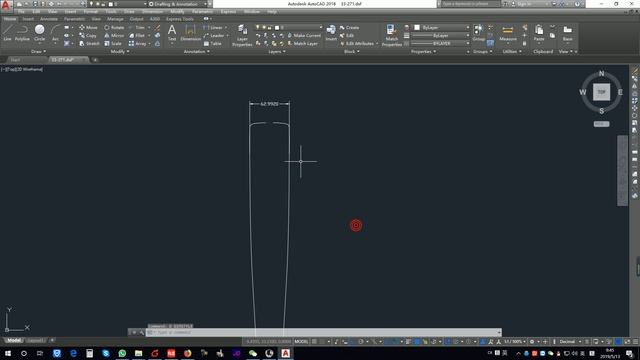Click the Group icon
Screen dimensions: 640x360
click(478, 33)
